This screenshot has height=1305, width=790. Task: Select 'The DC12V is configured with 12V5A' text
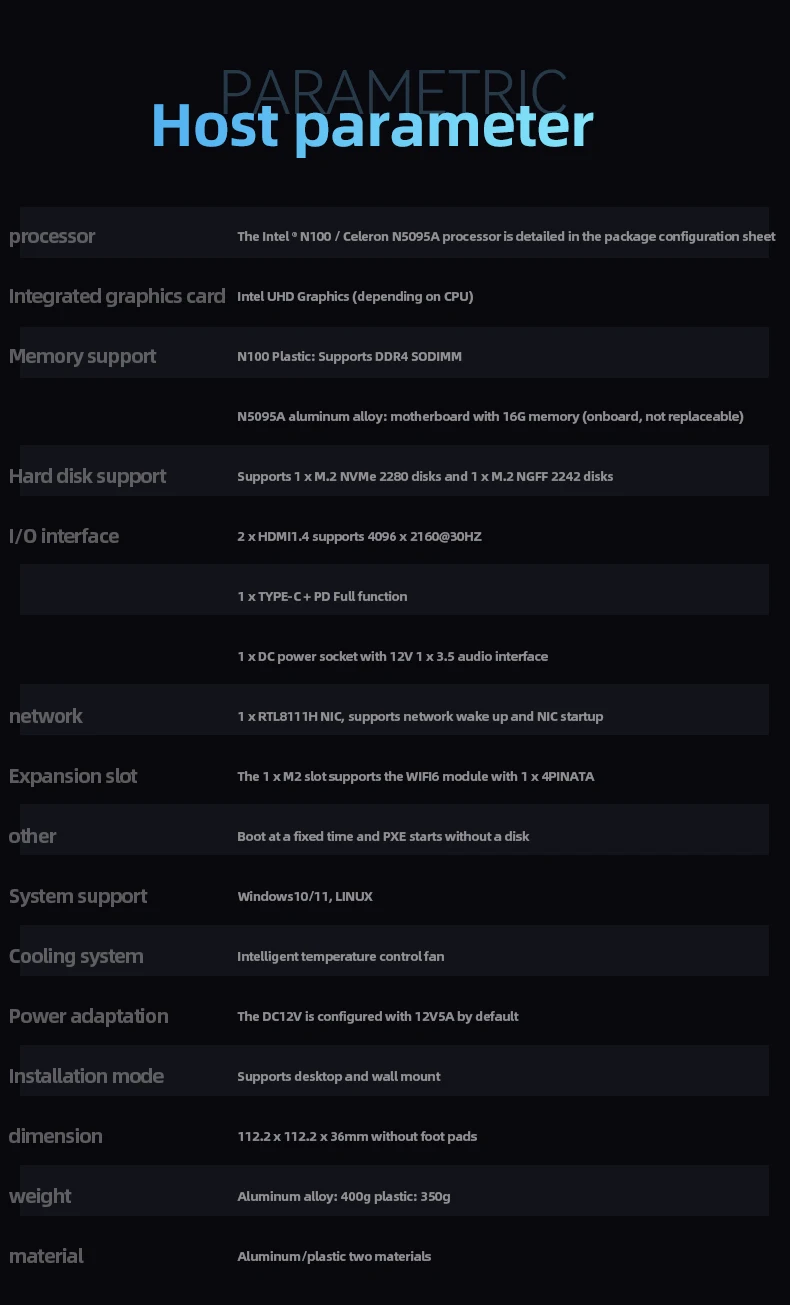(x=378, y=1017)
